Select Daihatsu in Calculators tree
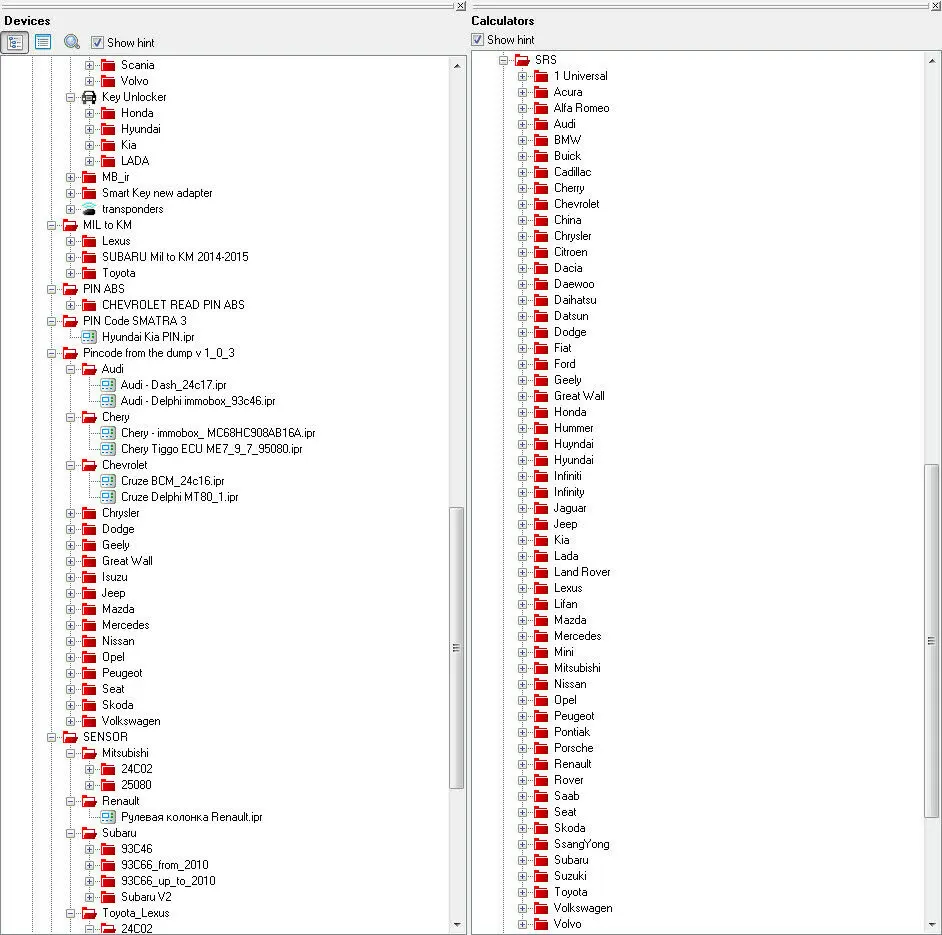942x935 pixels. pos(575,300)
